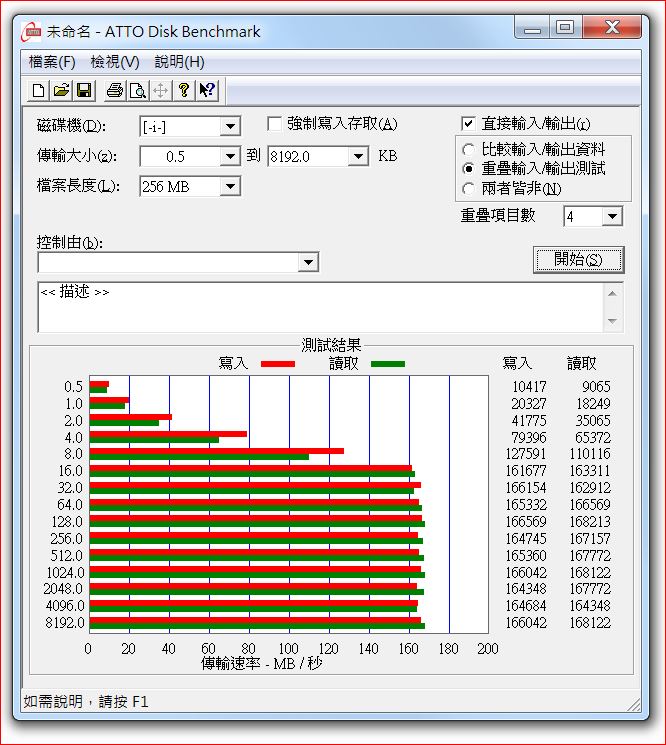The width and height of the screenshot is (666, 745).
Task: Click the status bar F1 help text
Action: (86, 701)
